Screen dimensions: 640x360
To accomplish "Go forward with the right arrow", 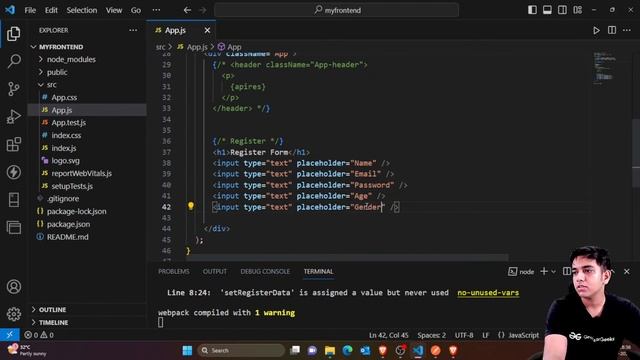I will (203, 10).
